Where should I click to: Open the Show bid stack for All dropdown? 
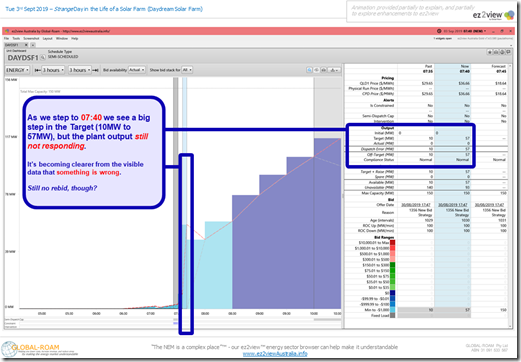click(x=187, y=70)
